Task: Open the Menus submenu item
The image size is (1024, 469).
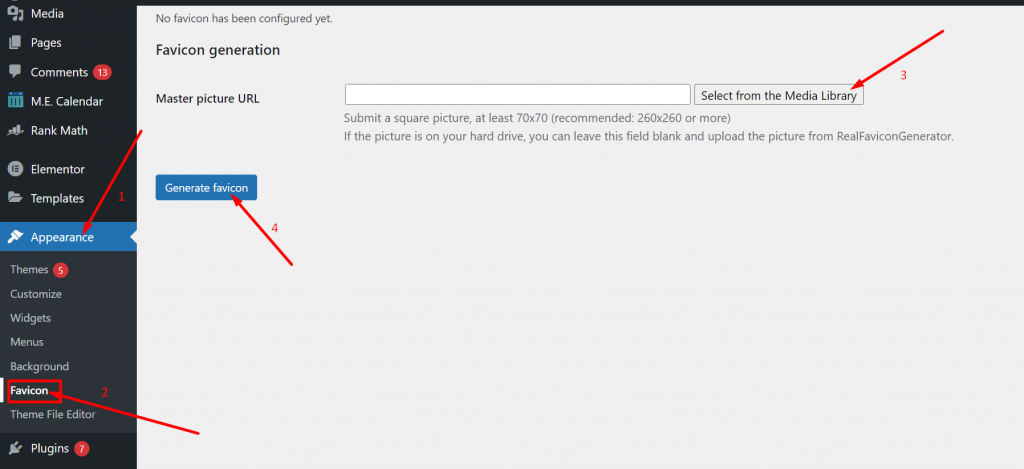Action: click(x=27, y=342)
